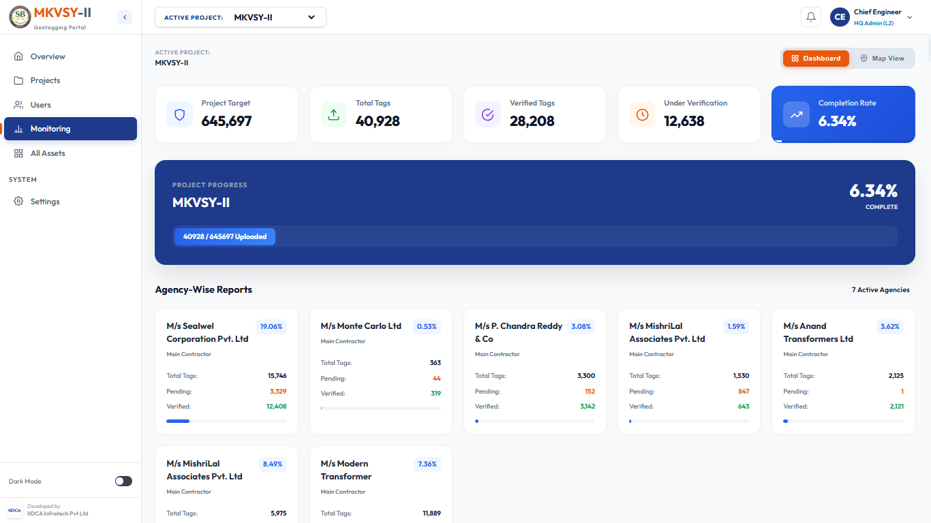Click the Overview home icon

[18, 56]
